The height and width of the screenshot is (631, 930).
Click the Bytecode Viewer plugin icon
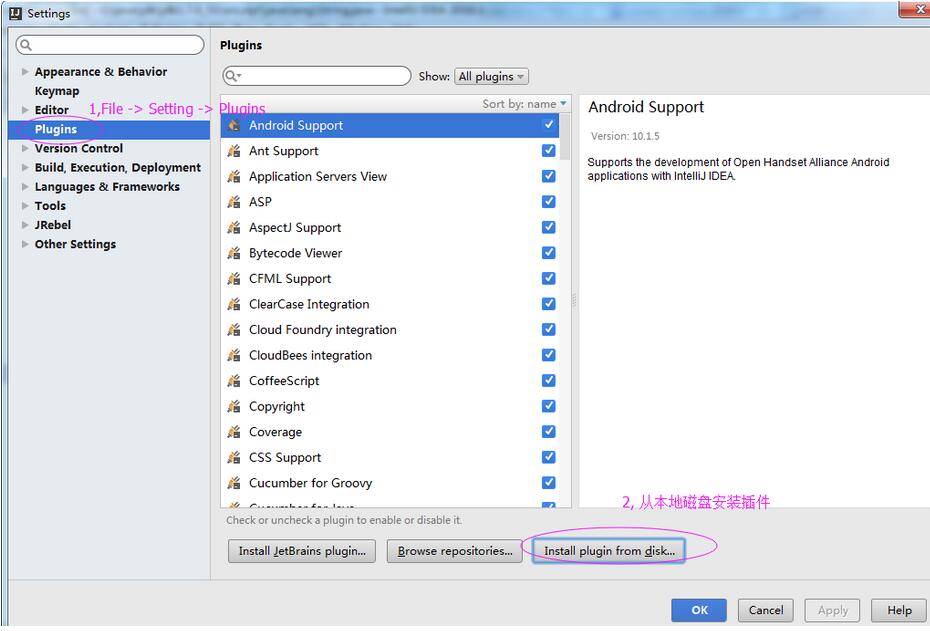coord(234,253)
